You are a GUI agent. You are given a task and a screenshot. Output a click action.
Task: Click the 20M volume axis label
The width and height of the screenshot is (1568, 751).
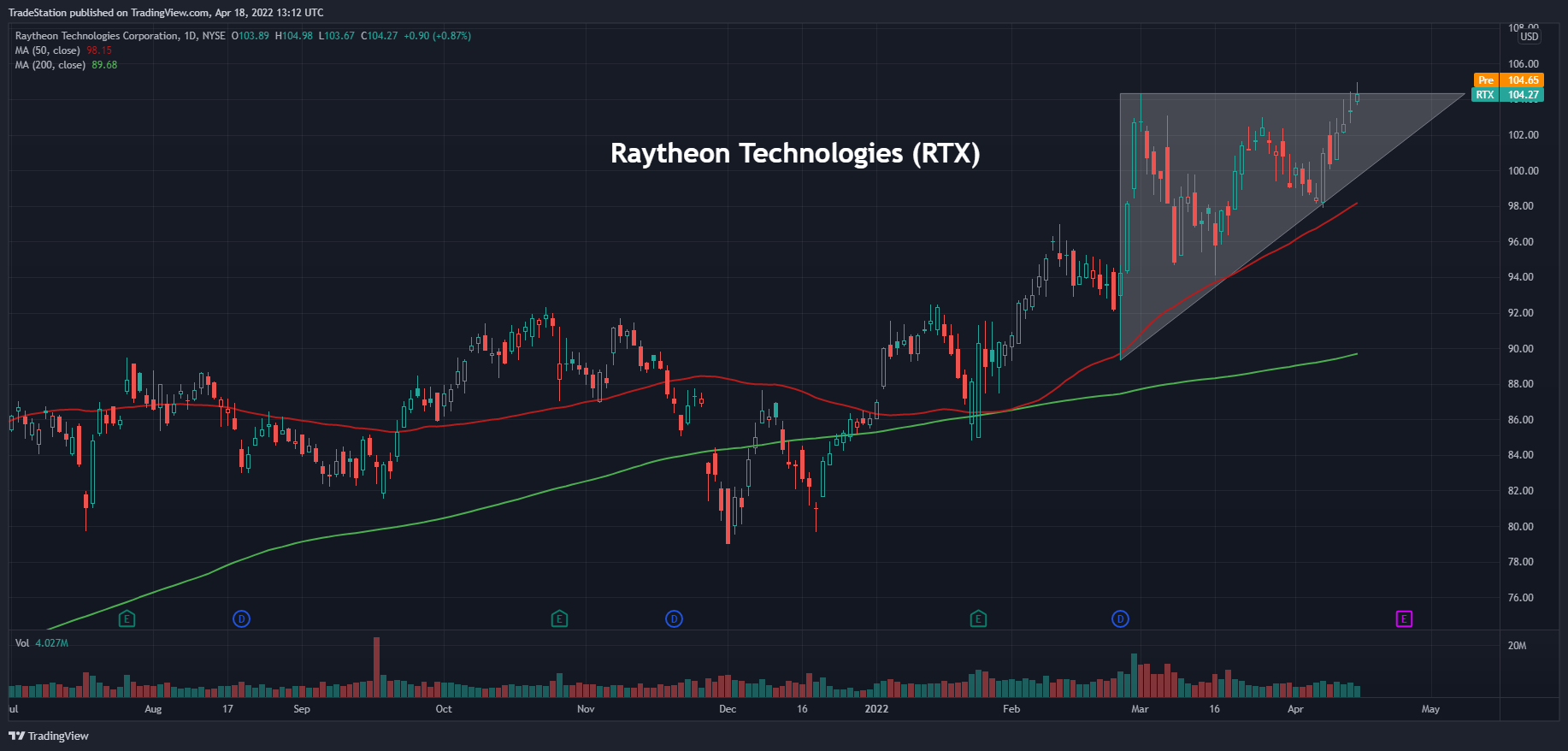pos(1517,646)
